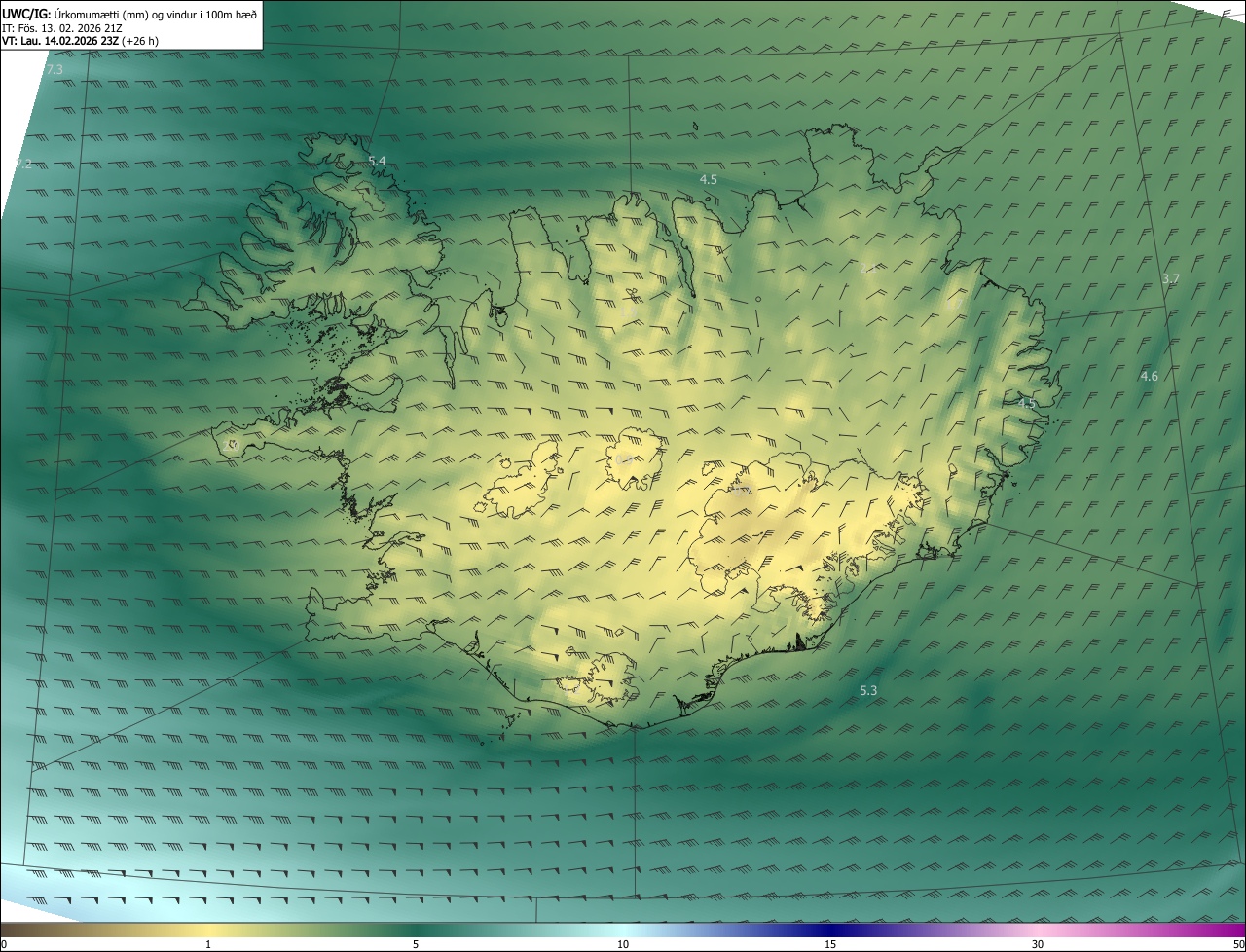Click the 10 tick on the color scale
The width and height of the screenshot is (1246, 952).
(623, 944)
